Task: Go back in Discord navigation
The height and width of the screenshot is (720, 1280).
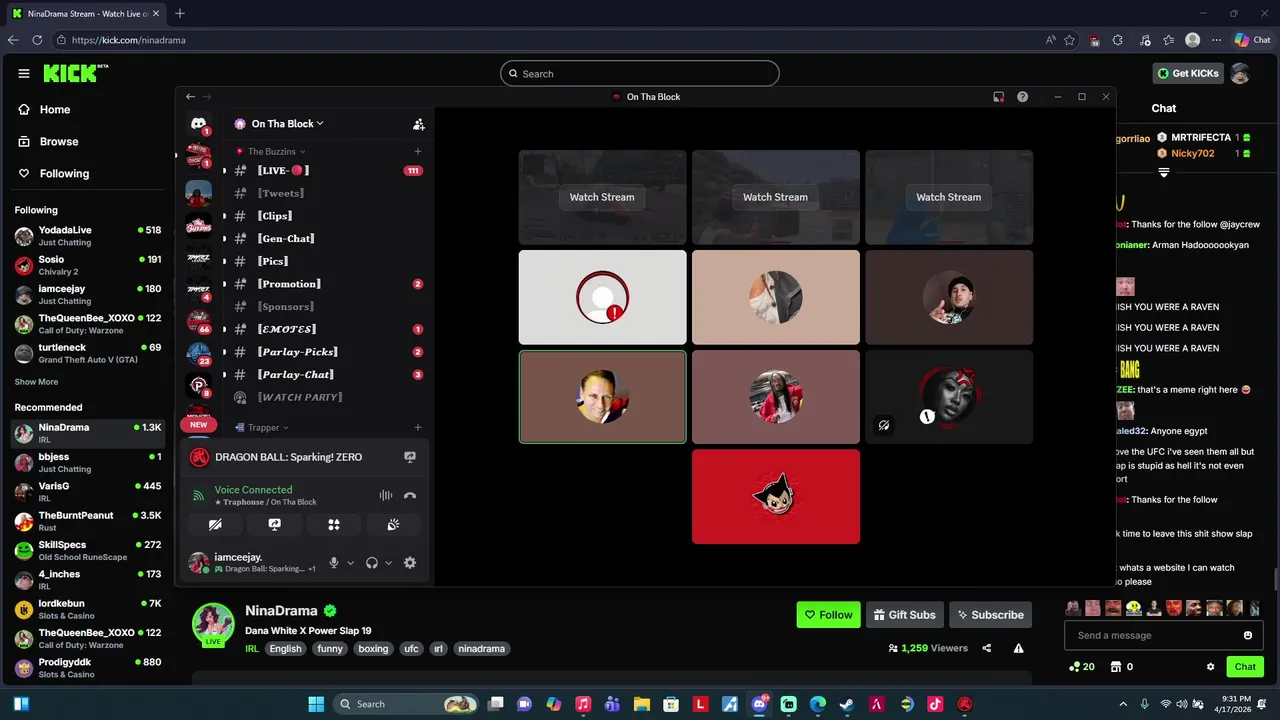Action: [x=190, y=97]
